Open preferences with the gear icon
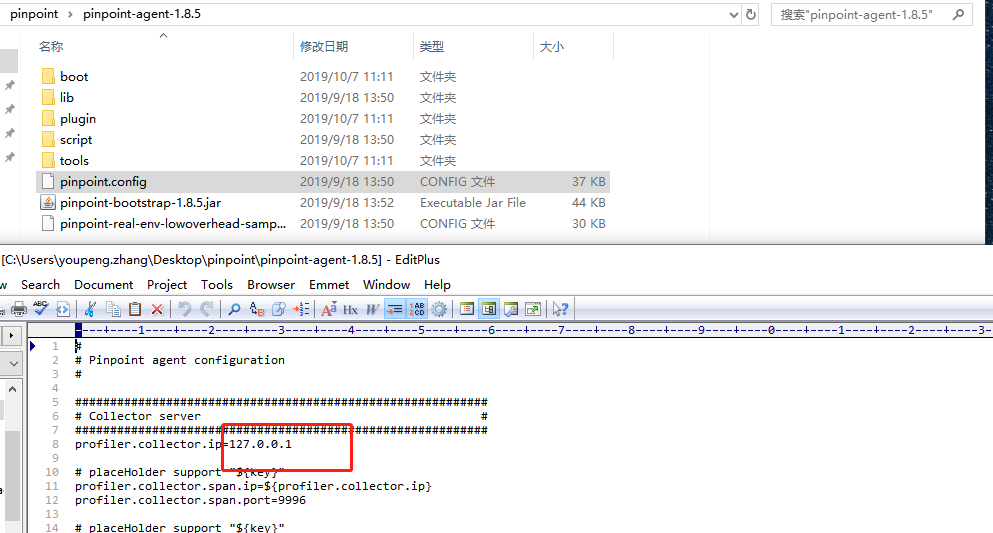The image size is (993, 533). point(439,309)
